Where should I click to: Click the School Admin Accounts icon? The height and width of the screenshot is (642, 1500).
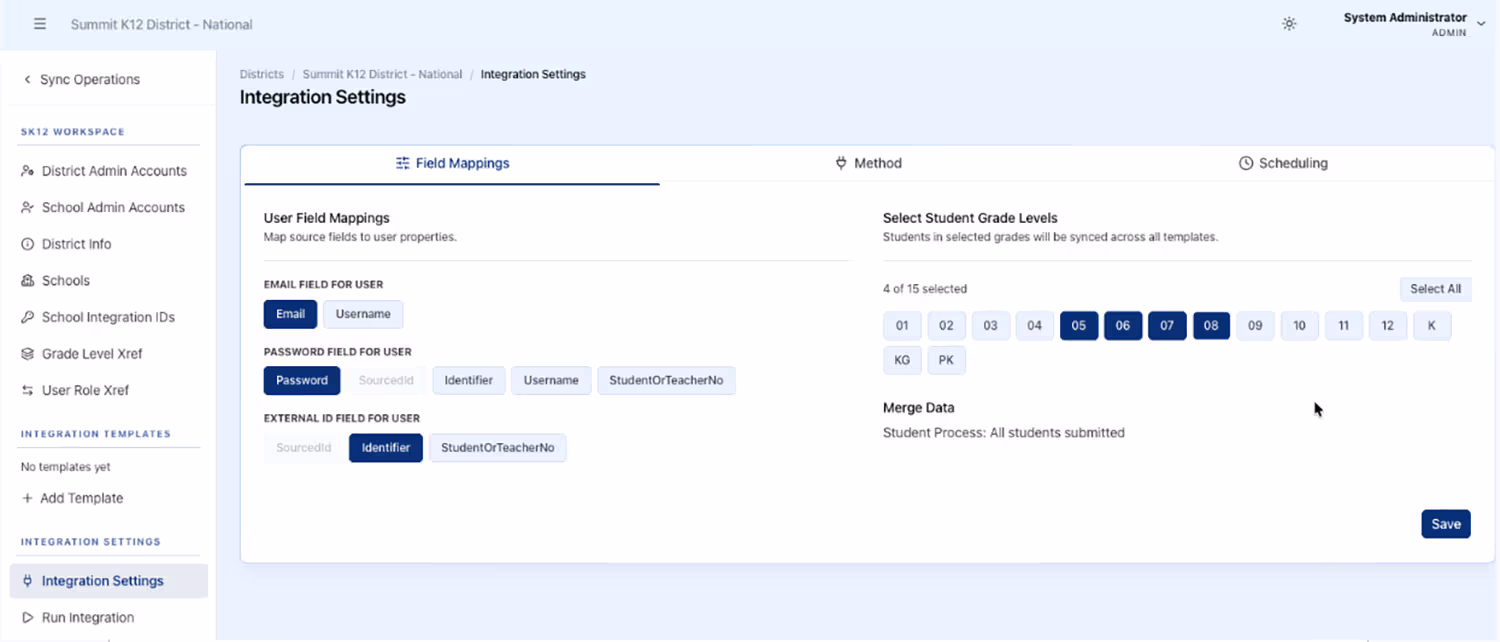[28, 208]
